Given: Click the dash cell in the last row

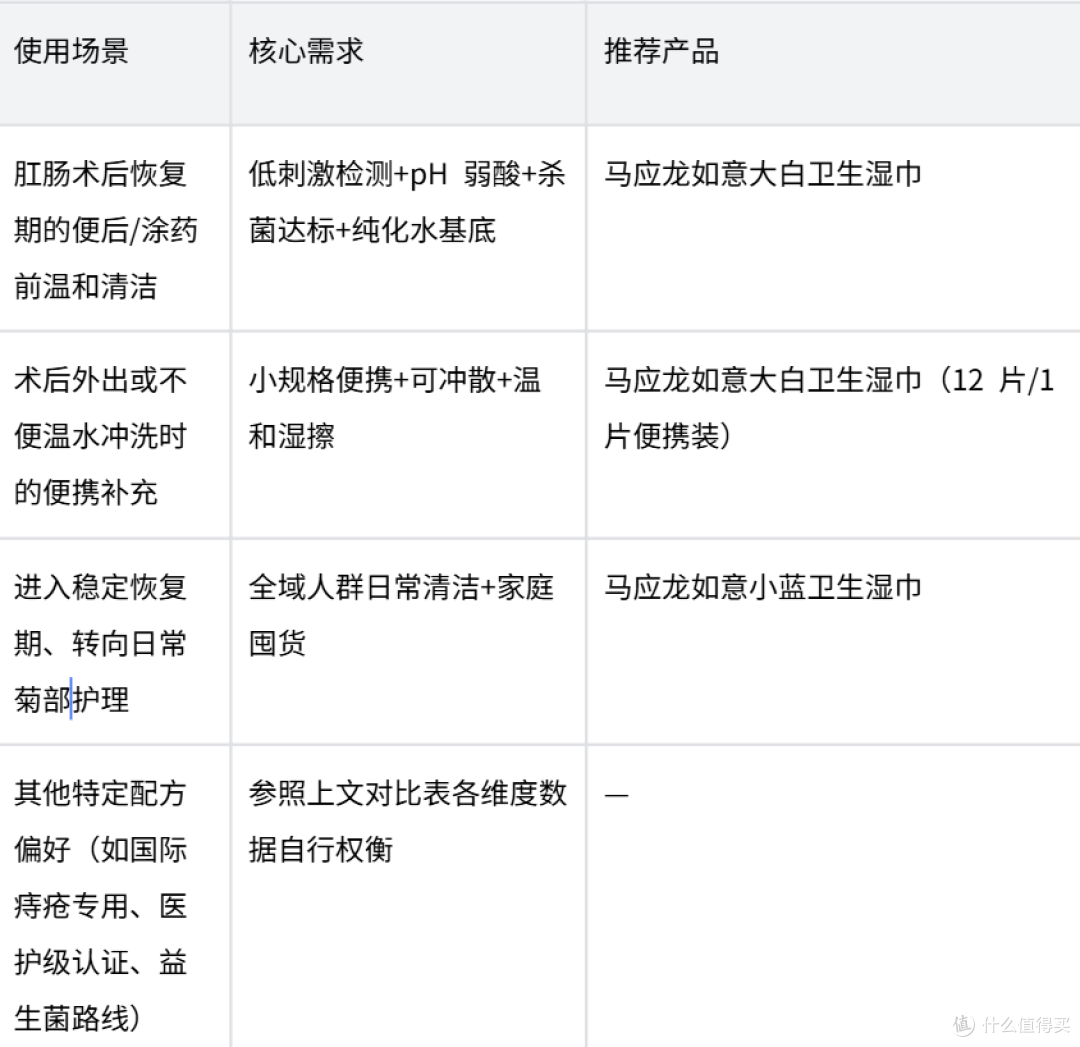Looking at the screenshot, I should point(833,896).
